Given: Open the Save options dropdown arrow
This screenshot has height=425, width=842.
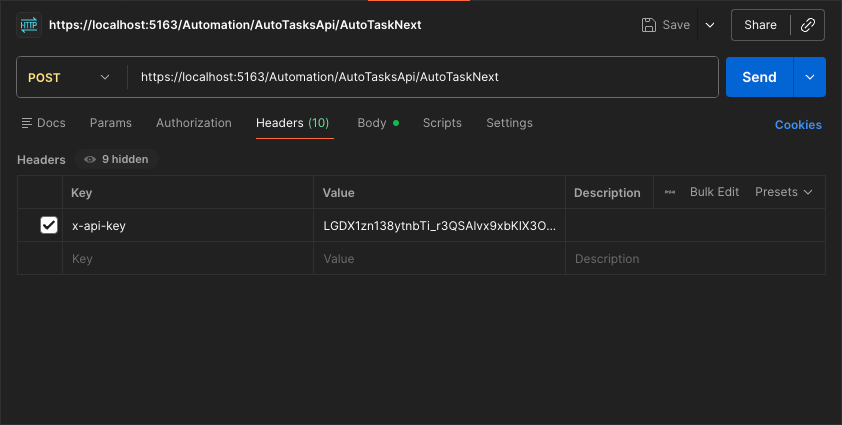Looking at the screenshot, I should [x=710, y=25].
